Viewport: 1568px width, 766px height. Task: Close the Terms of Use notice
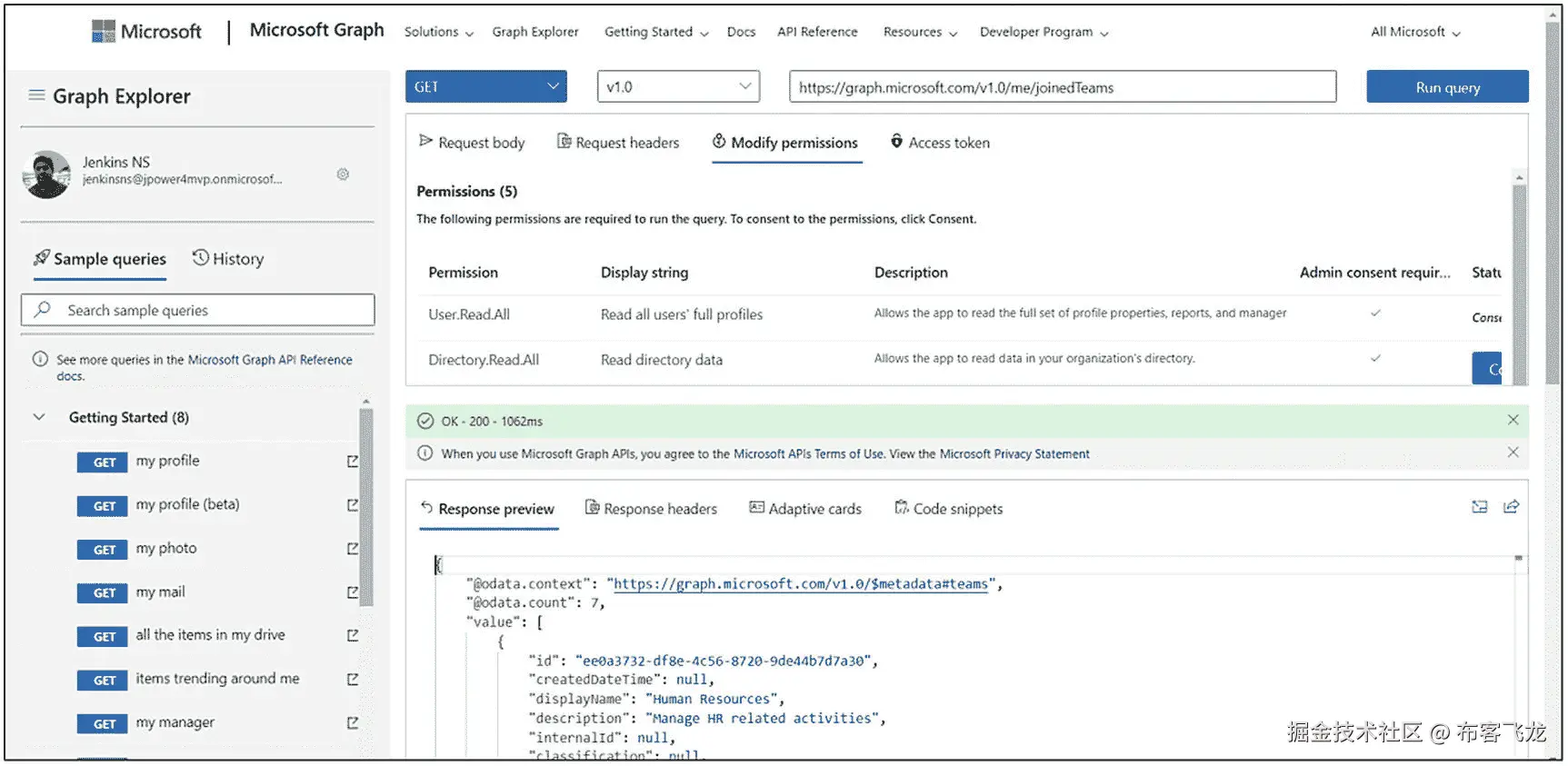click(x=1513, y=453)
